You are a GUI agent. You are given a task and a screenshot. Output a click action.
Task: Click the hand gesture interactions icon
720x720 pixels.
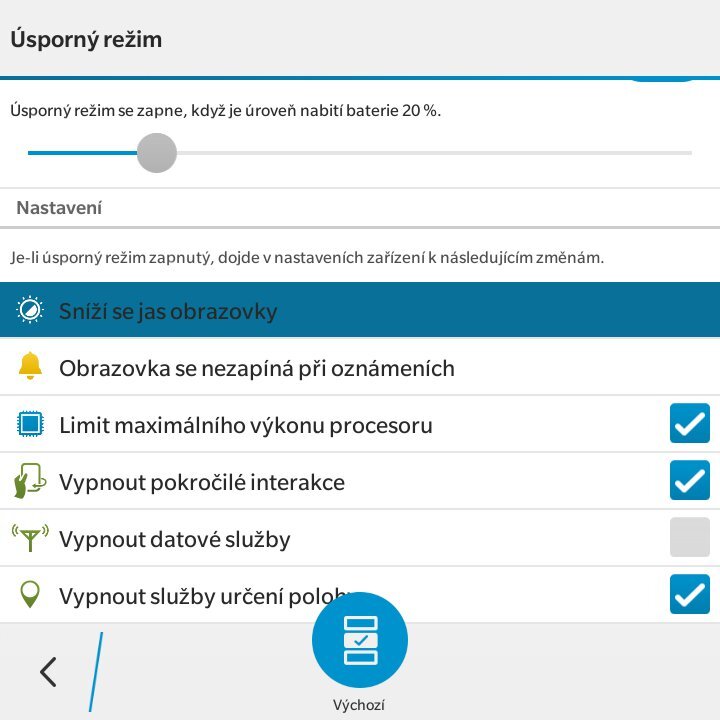[27, 481]
